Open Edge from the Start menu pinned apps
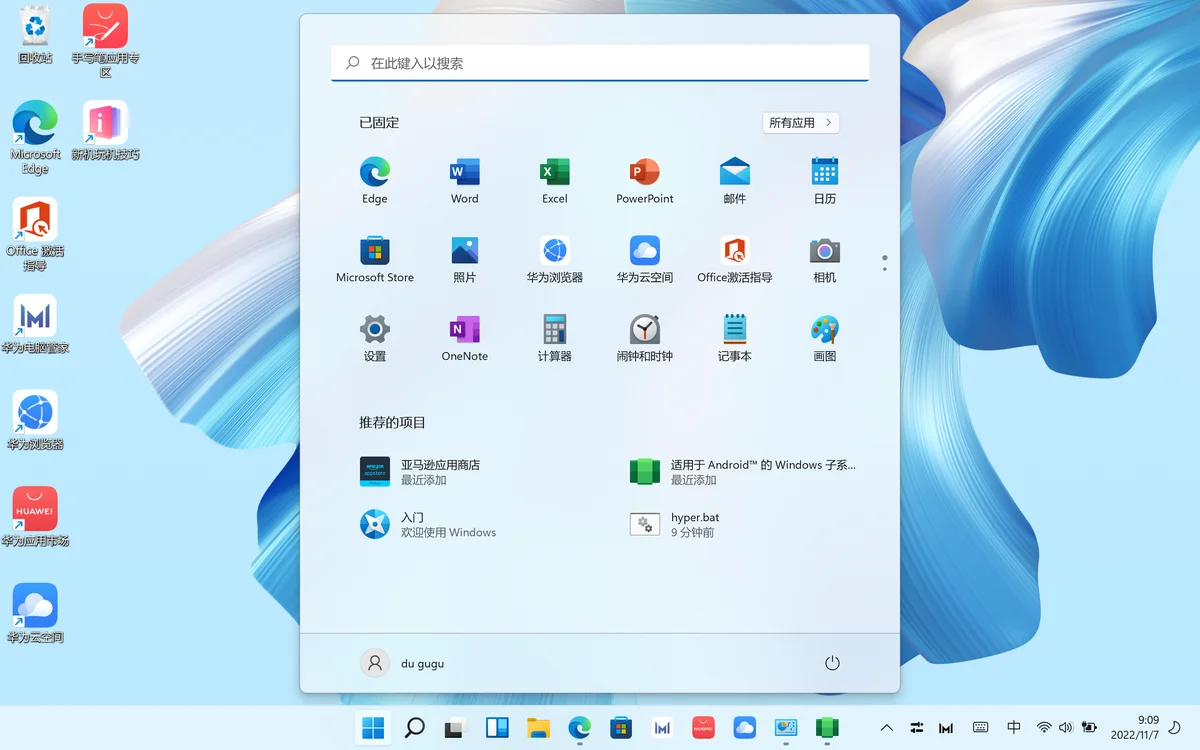Screen dimensions: 1200x750 (x=375, y=181)
